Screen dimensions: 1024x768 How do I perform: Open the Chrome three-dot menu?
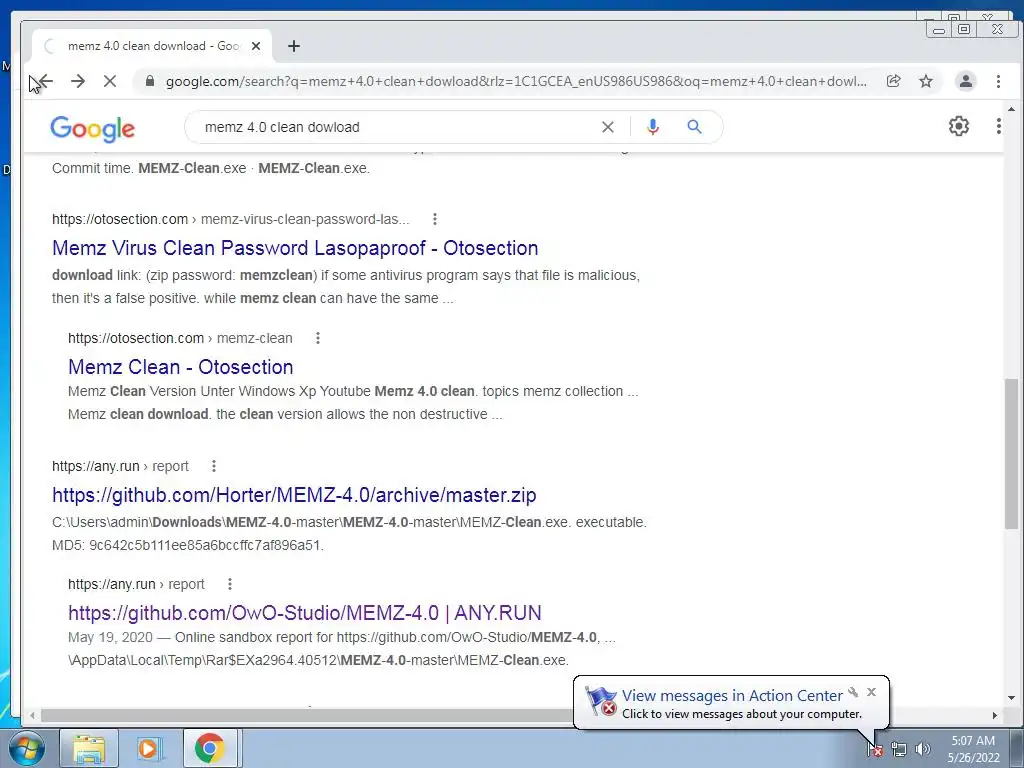pyautogui.click(x=998, y=81)
